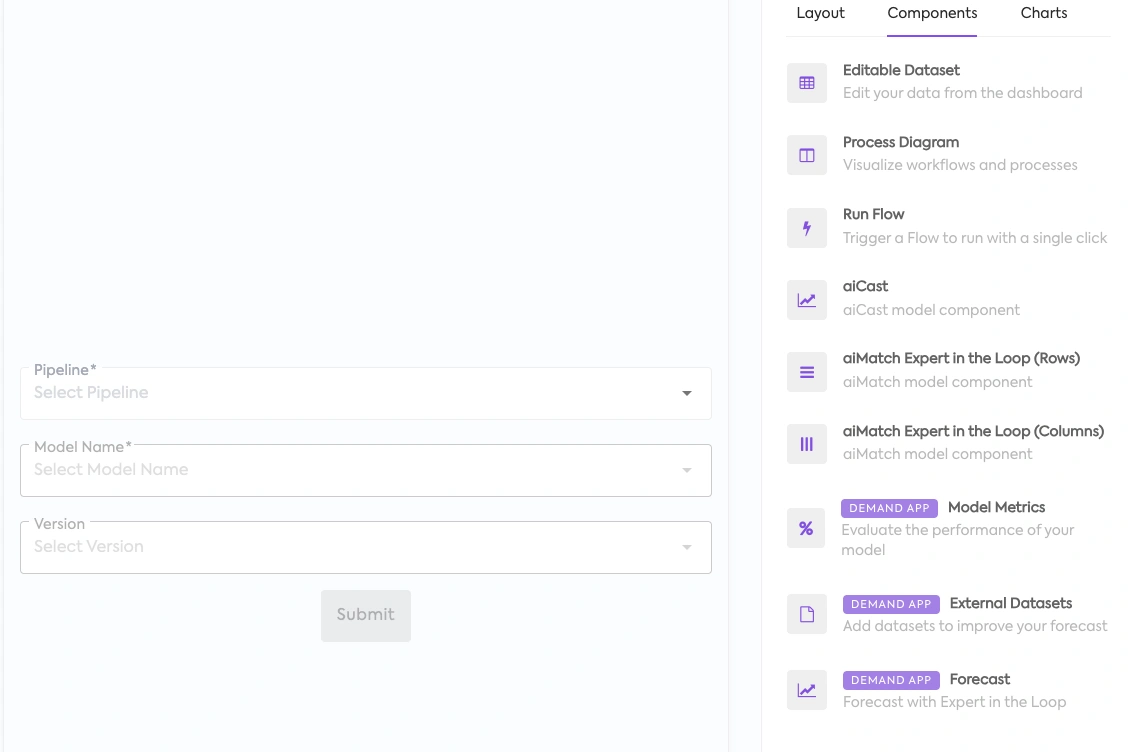The image size is (1130, 752).
Task: Click the Process Diagram icon
Action: 806,155
